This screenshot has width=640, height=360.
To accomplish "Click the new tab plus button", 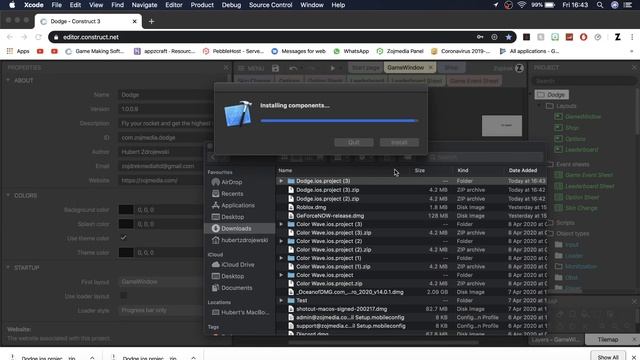I will 151,21.
